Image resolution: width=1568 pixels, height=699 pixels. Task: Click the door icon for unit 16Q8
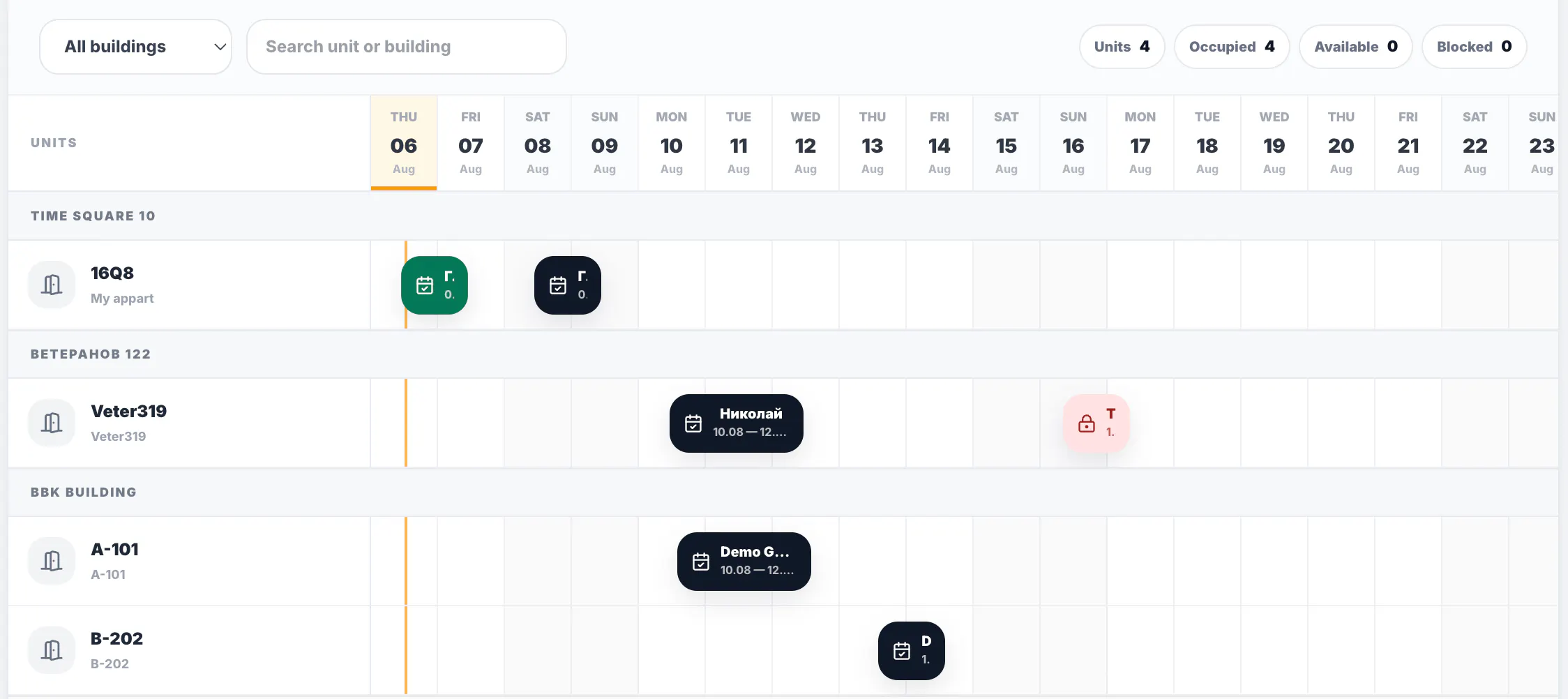pos(52,285)
